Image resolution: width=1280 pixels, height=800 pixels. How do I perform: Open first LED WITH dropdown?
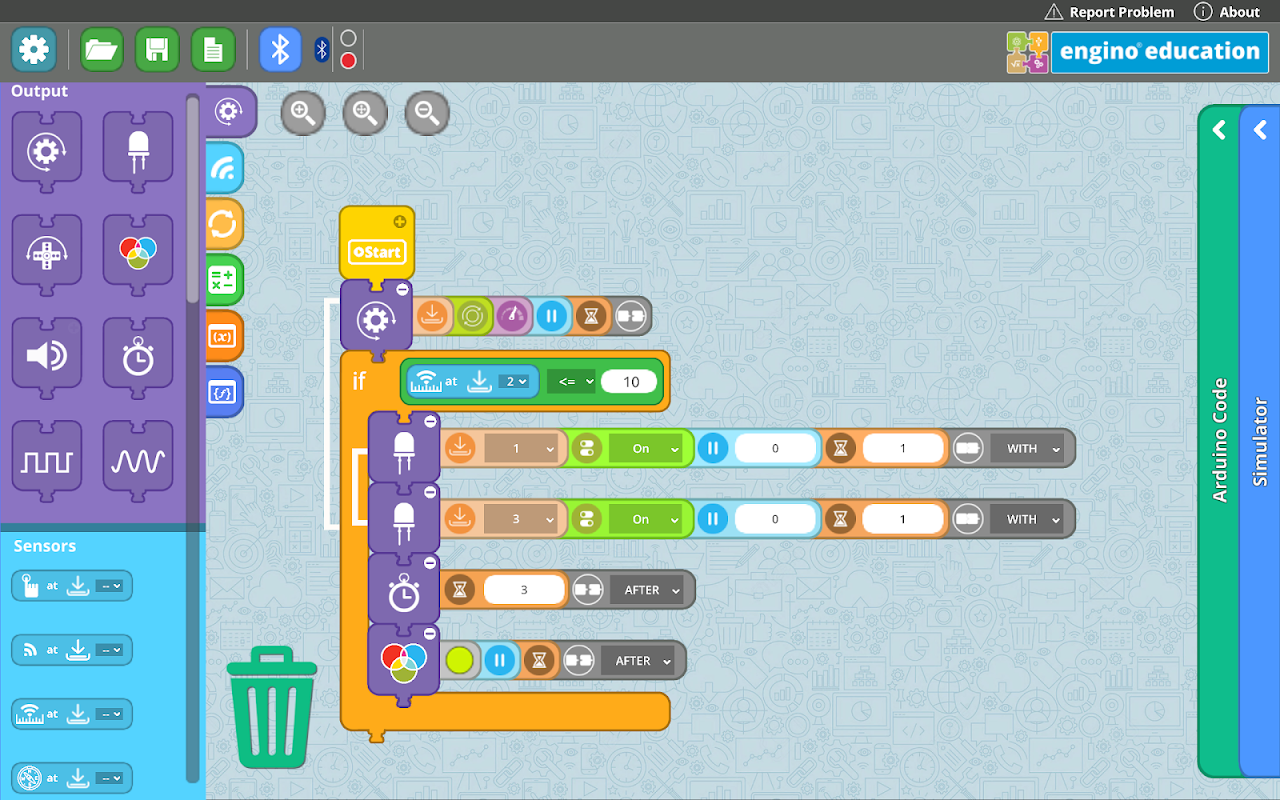(x=1028, y=449)
